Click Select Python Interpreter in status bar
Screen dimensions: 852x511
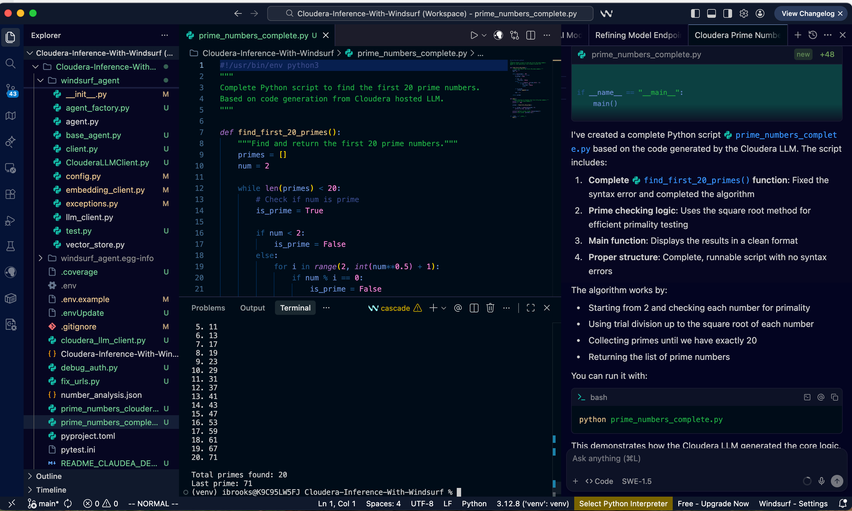(x=623, y=504)
